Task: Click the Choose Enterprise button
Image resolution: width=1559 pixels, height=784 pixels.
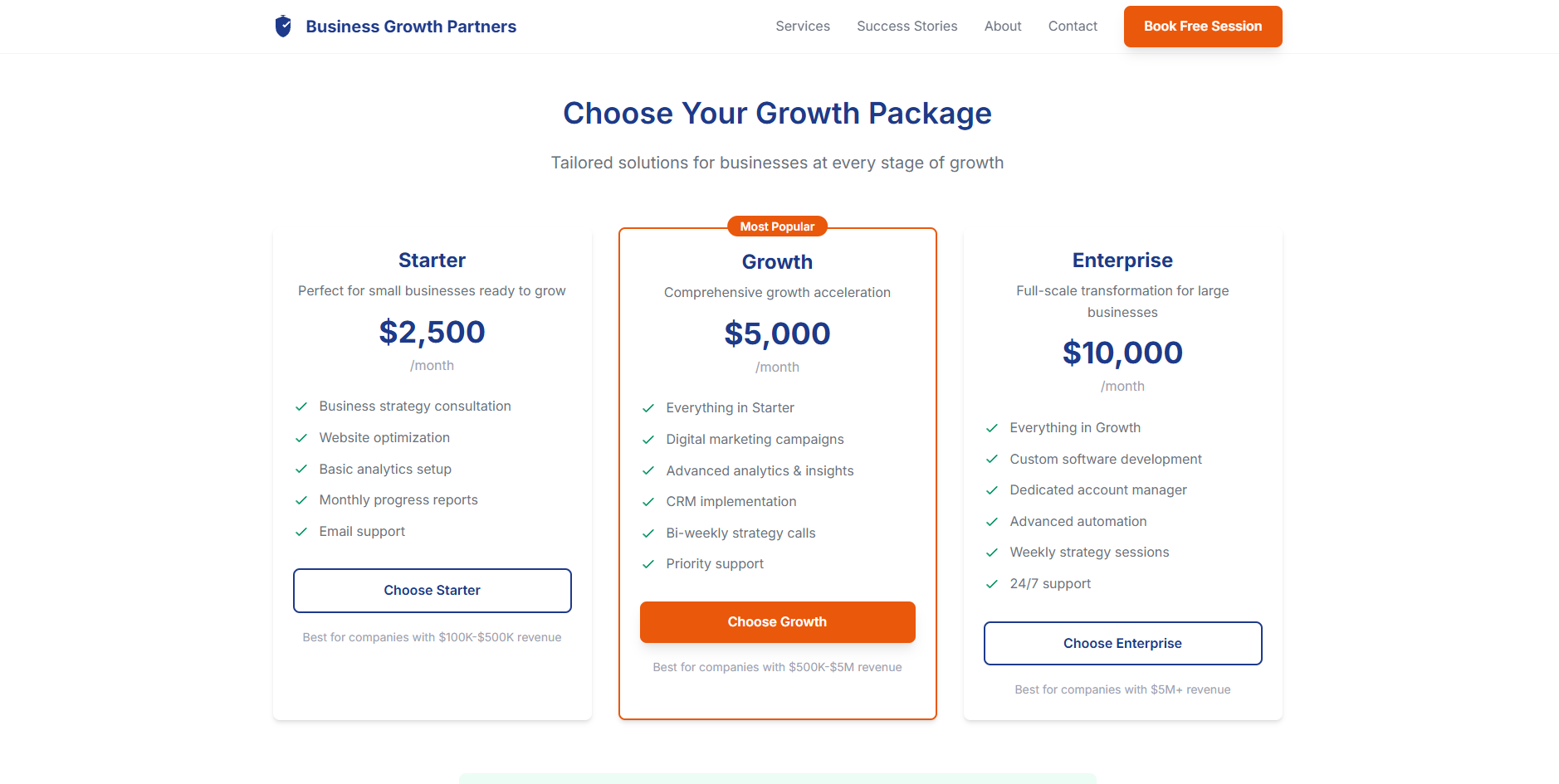Action: coord(1122,644)
